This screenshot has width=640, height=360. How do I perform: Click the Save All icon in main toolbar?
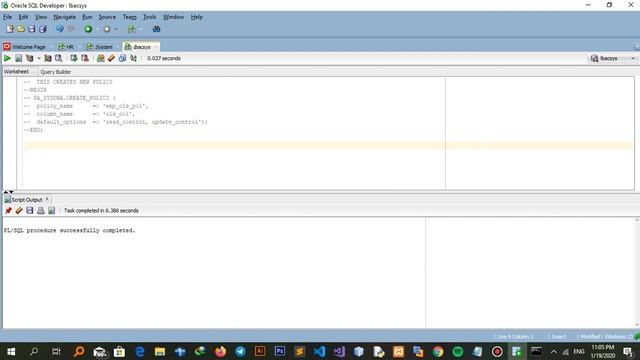click(x=42, y=29)
